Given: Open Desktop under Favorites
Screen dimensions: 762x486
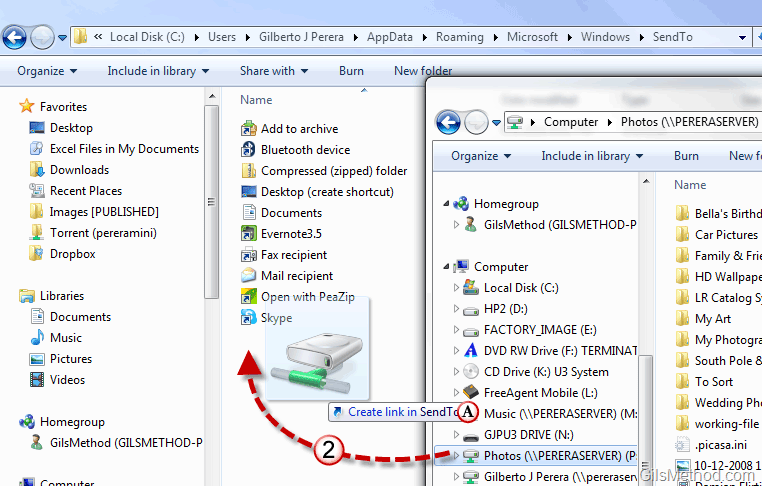Looking at the screenshot, I should point(61,128).
